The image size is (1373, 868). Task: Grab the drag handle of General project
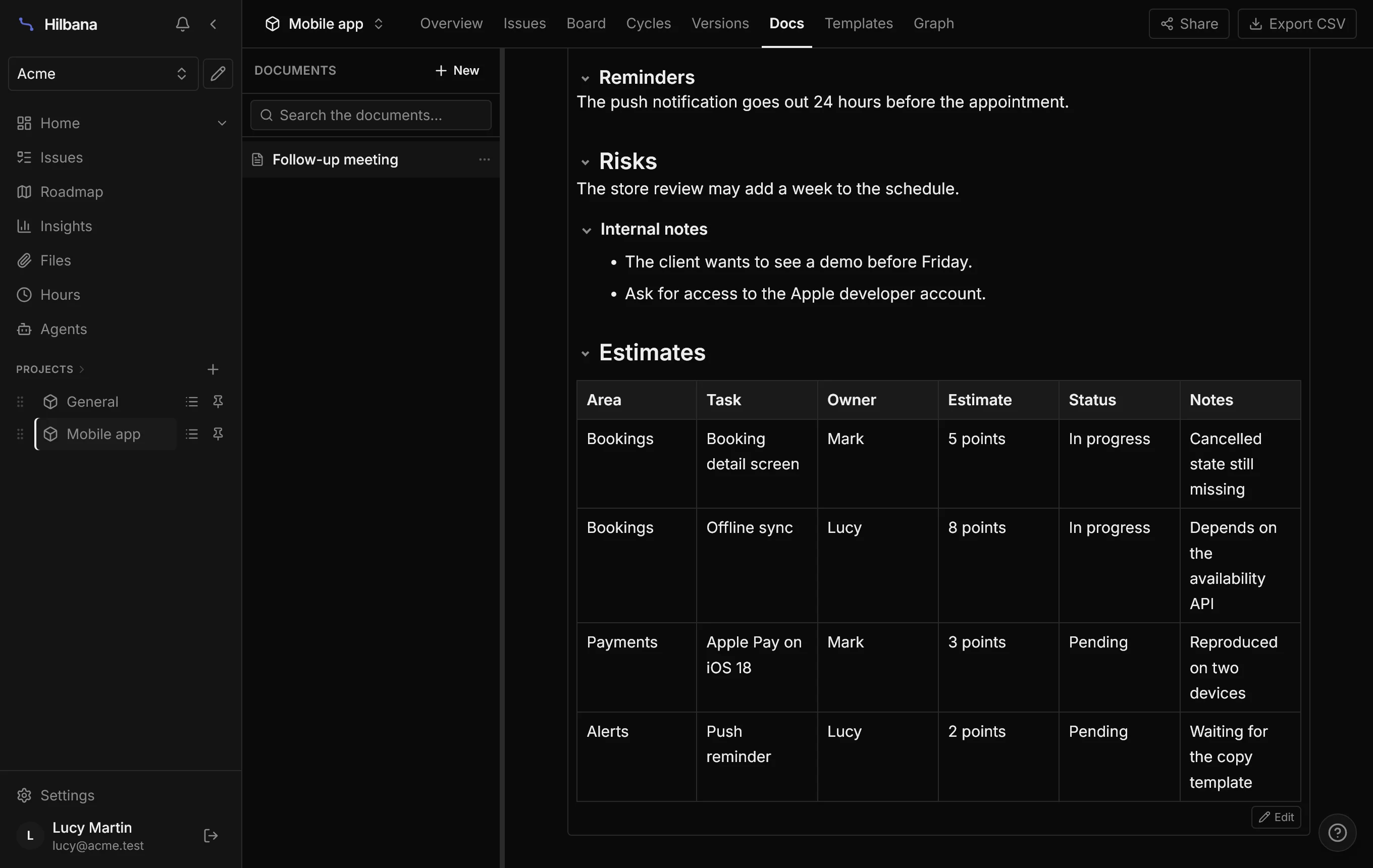[x=20, y=402]
